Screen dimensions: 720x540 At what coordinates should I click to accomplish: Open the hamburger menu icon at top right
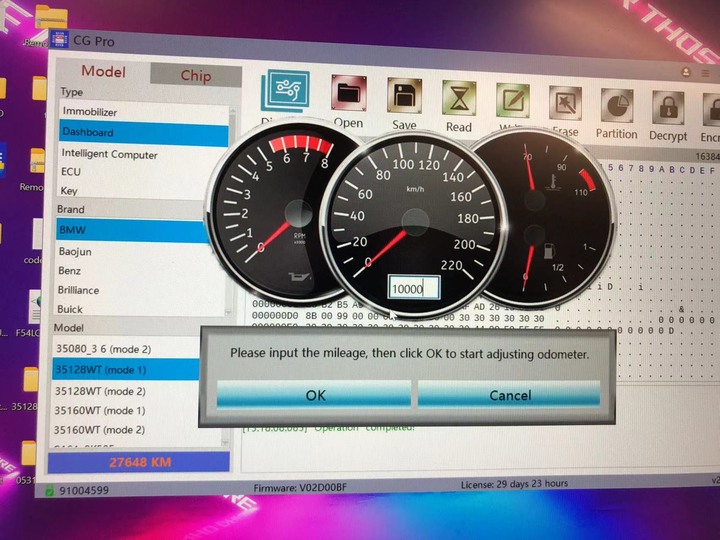tap(706, 73)
